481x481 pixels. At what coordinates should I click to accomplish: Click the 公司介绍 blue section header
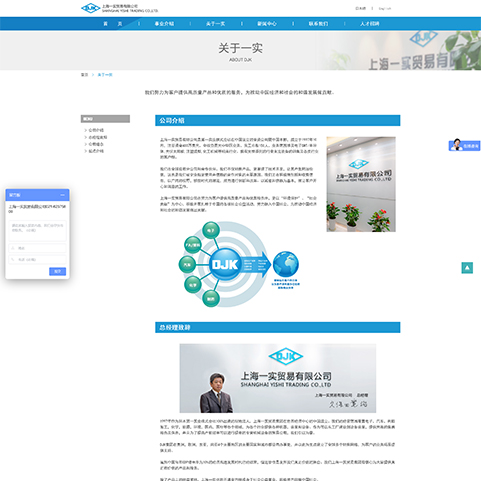(x=278, y=120)
